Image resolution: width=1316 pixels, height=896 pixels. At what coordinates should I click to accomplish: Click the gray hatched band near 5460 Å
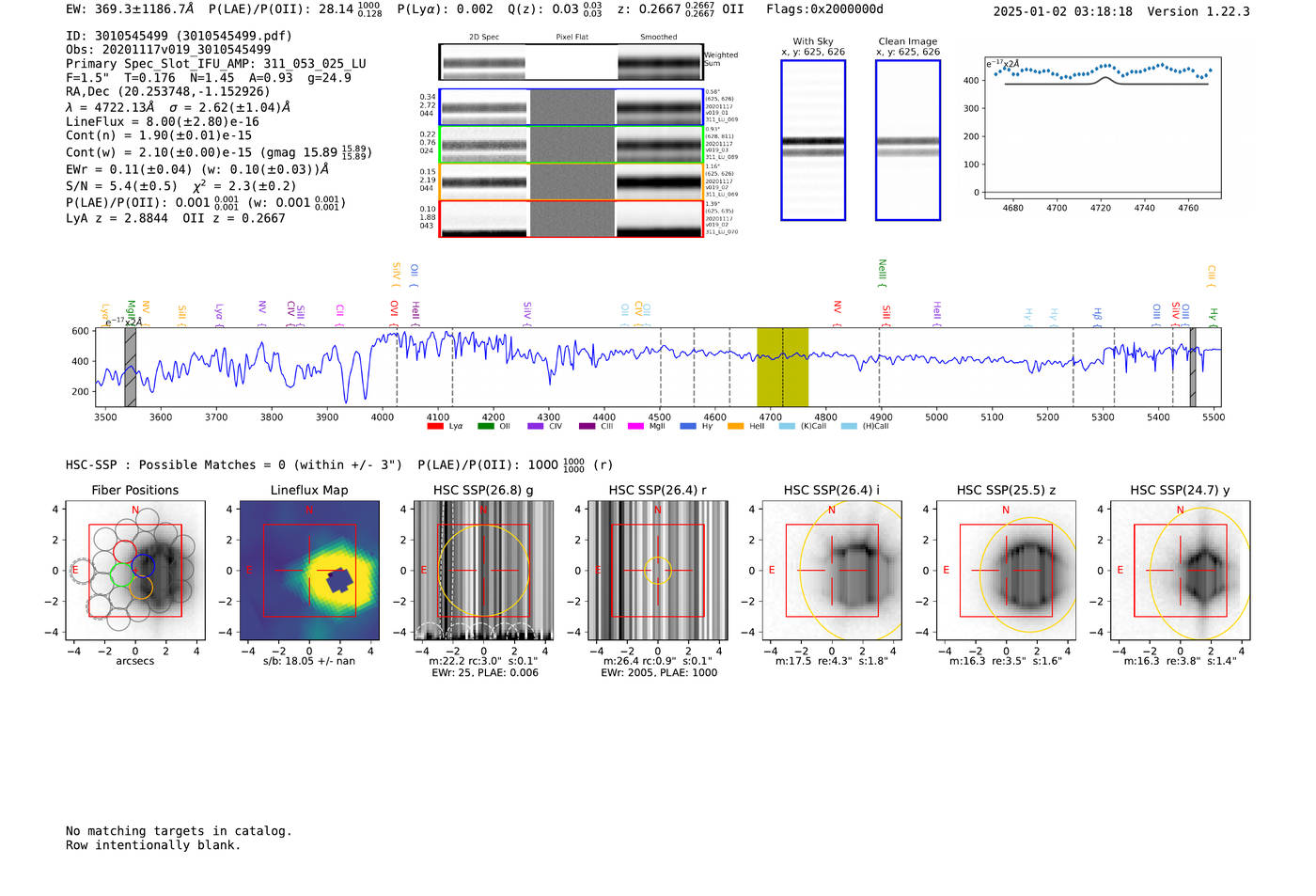(1193, 367)
